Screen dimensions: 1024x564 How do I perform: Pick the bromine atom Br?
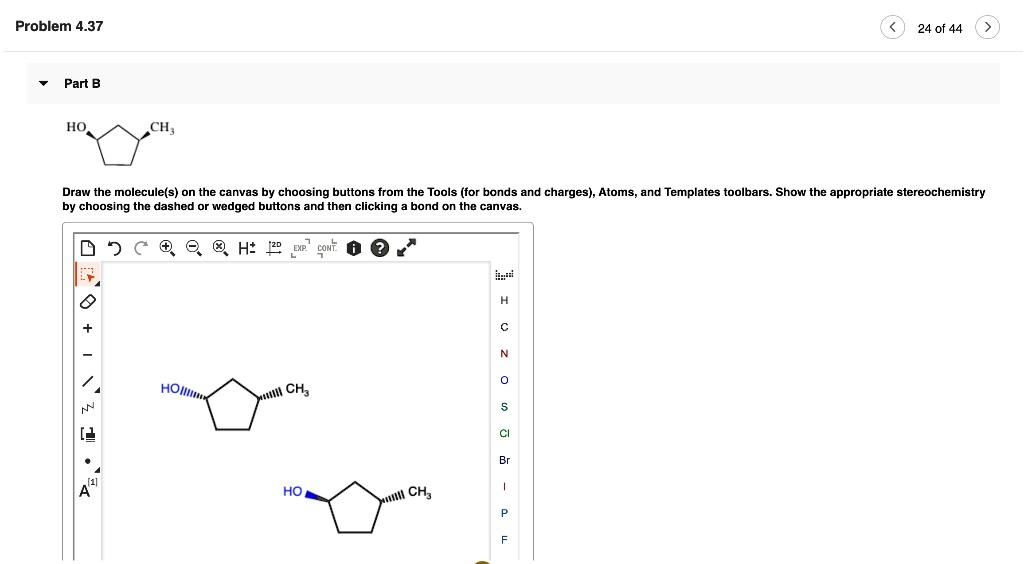tap(504, 460)
